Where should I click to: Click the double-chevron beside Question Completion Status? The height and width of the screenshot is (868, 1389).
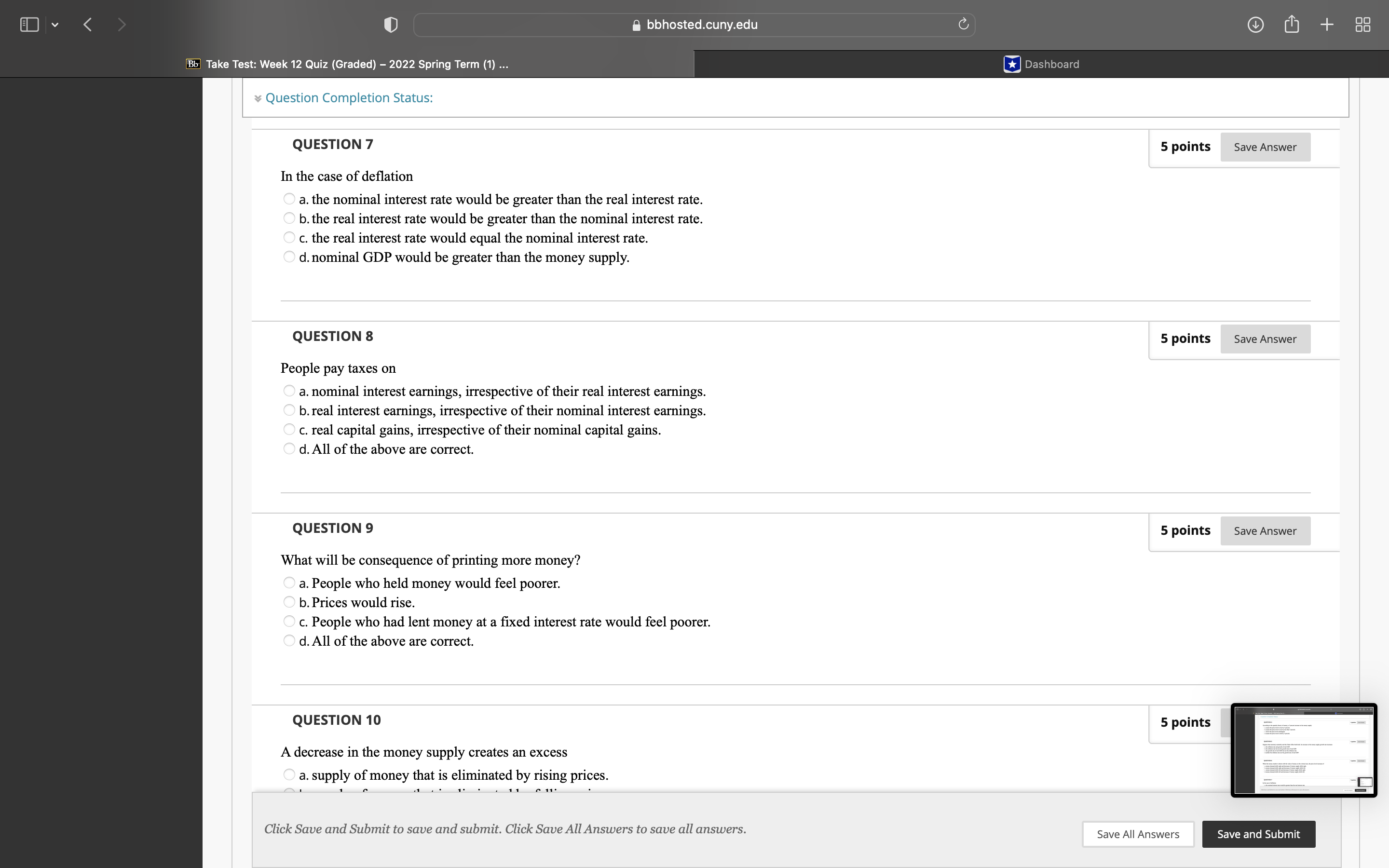pos(258,99)
